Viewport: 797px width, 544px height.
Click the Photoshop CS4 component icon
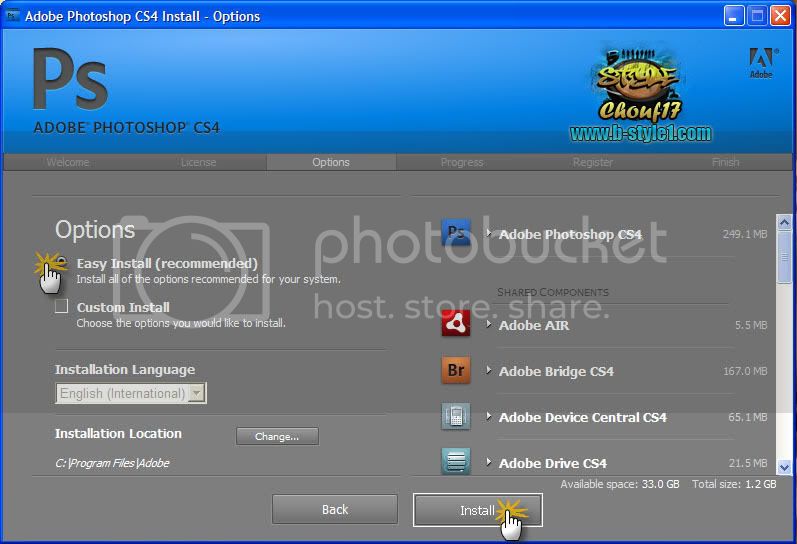point(456,232)
